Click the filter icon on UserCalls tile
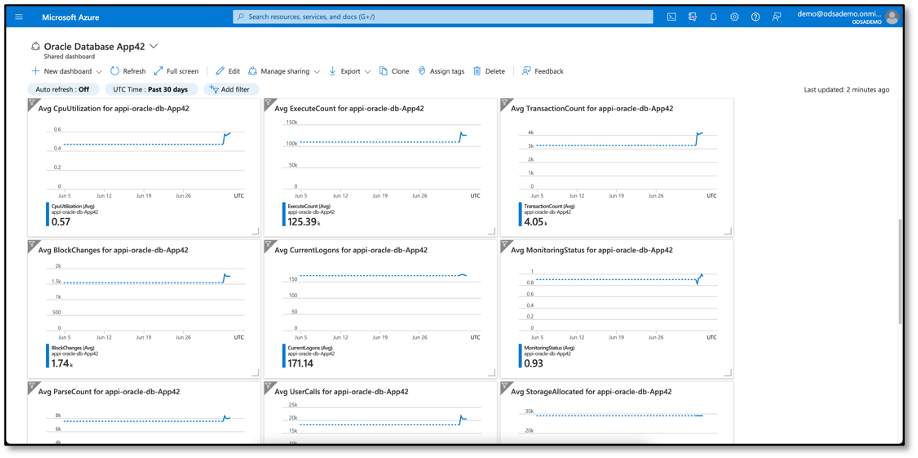 pyautogui.click(x=268, y=386)
